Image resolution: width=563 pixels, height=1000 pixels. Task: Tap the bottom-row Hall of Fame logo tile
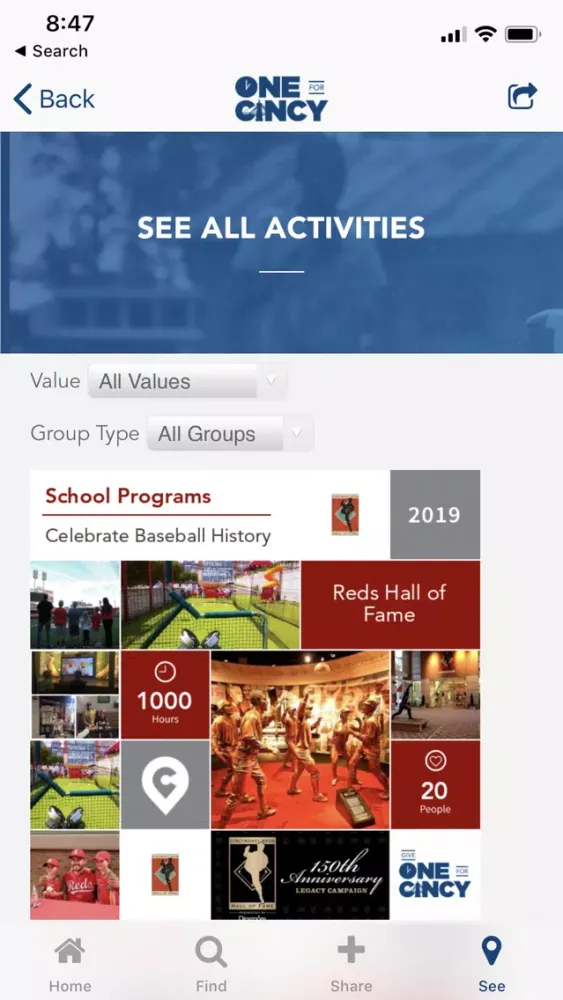(x=165, y=875)
